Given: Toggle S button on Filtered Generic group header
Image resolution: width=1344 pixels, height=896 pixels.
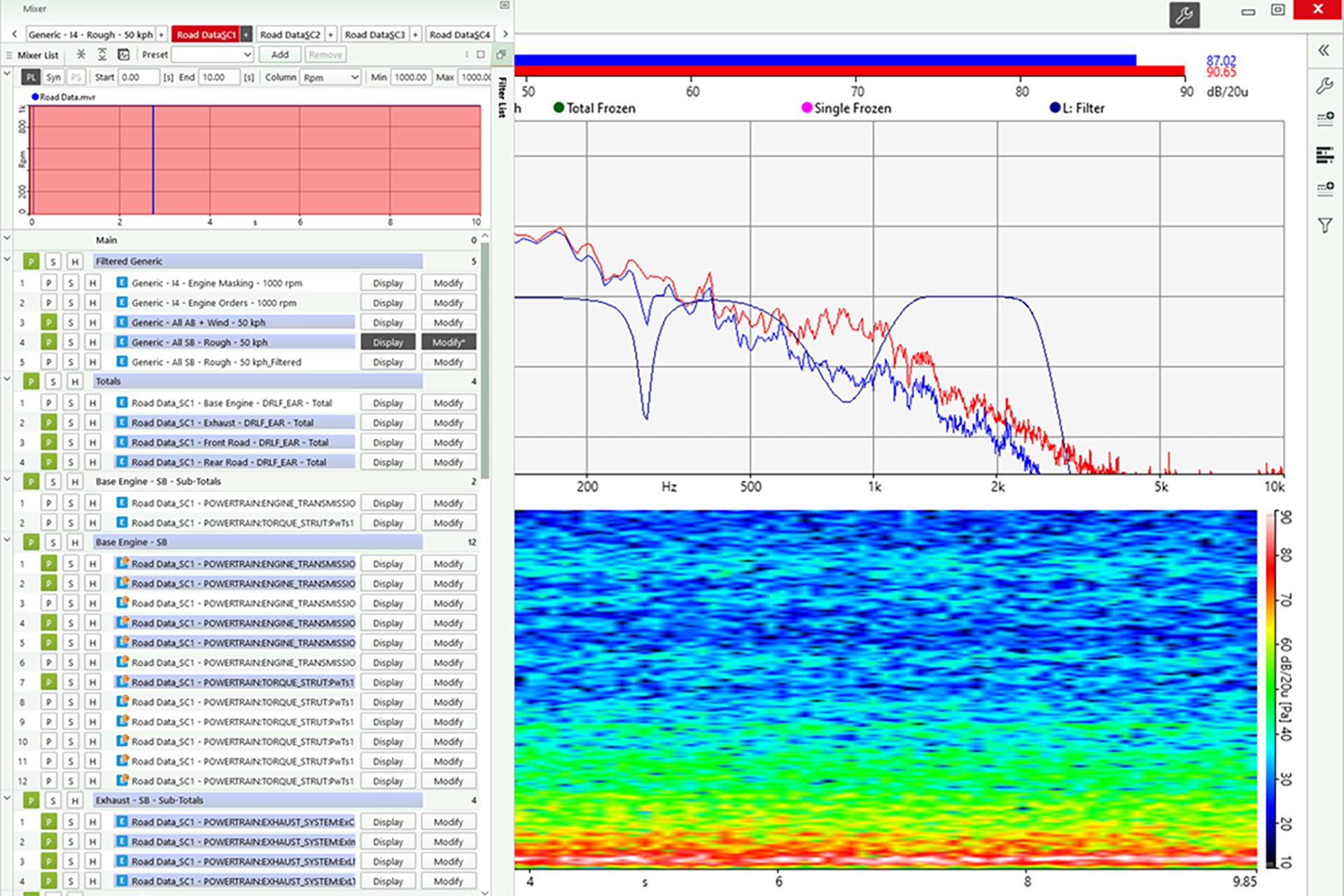Looking at the screenshot, I should pyautogui.click(x=52, y=262).
